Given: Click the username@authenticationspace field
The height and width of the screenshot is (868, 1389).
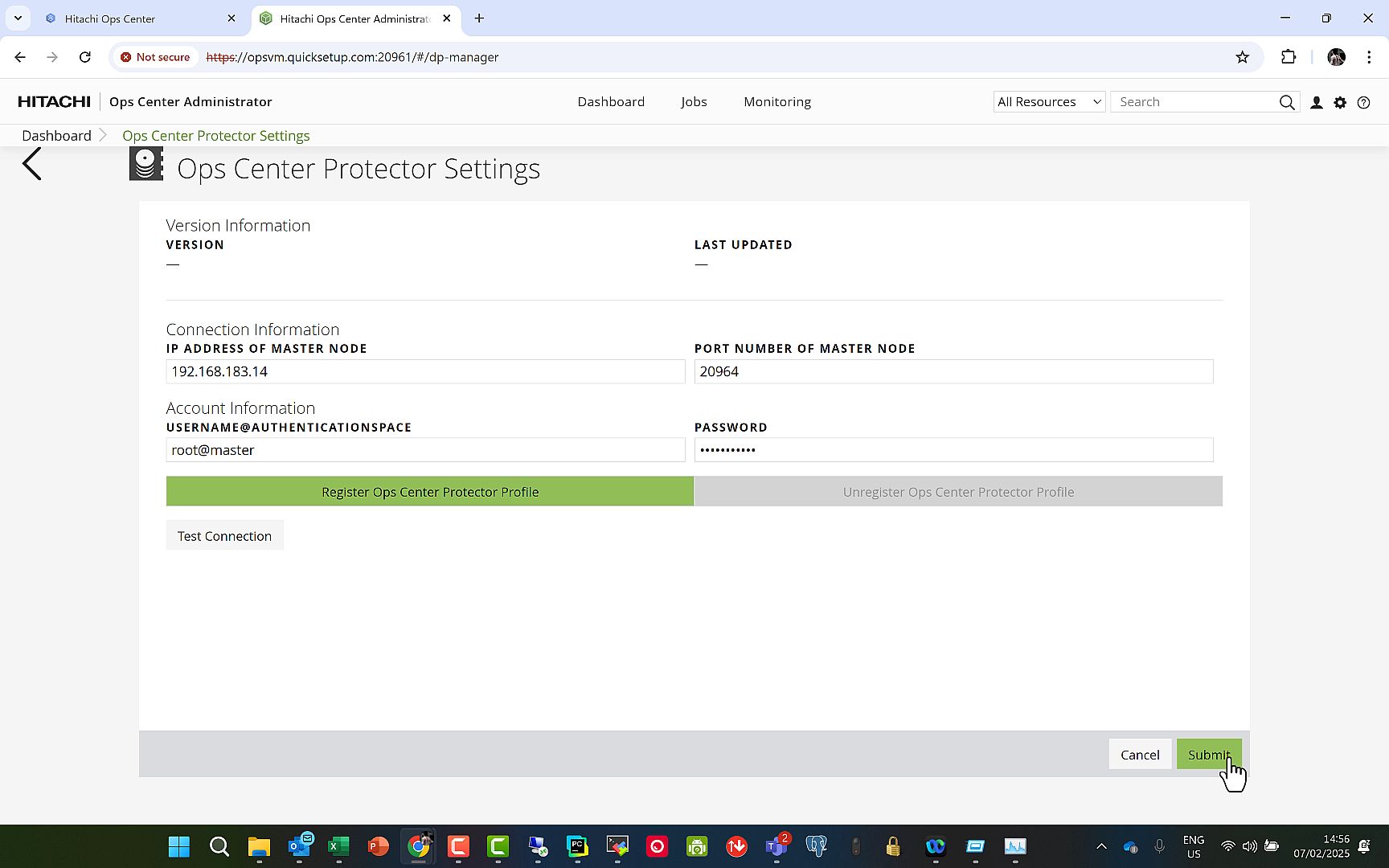Looking at the screenshot, I should click(425, 450).
